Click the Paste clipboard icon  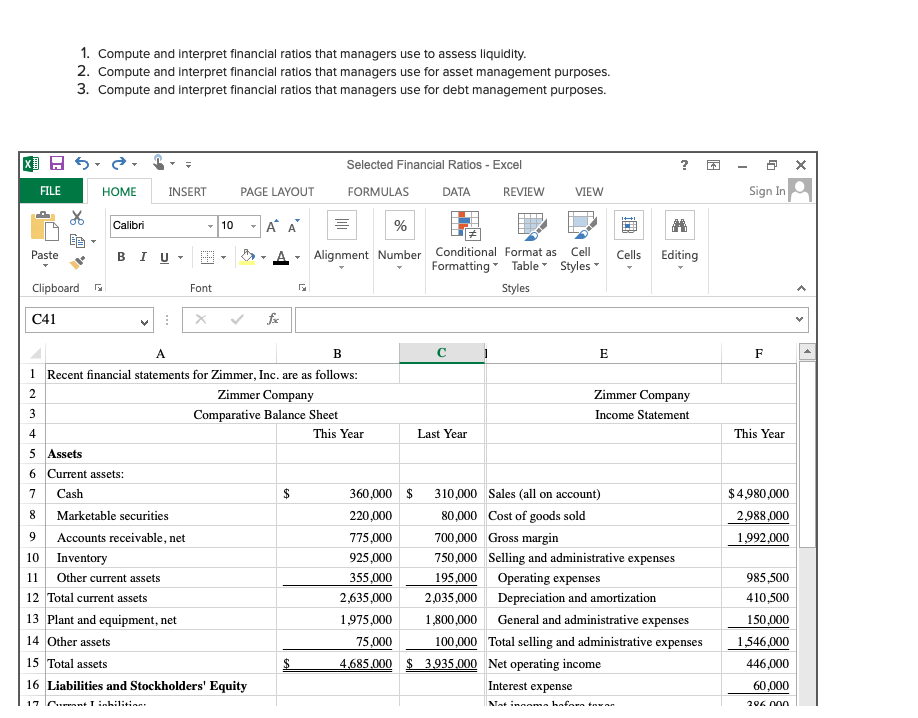pos(44,226)
